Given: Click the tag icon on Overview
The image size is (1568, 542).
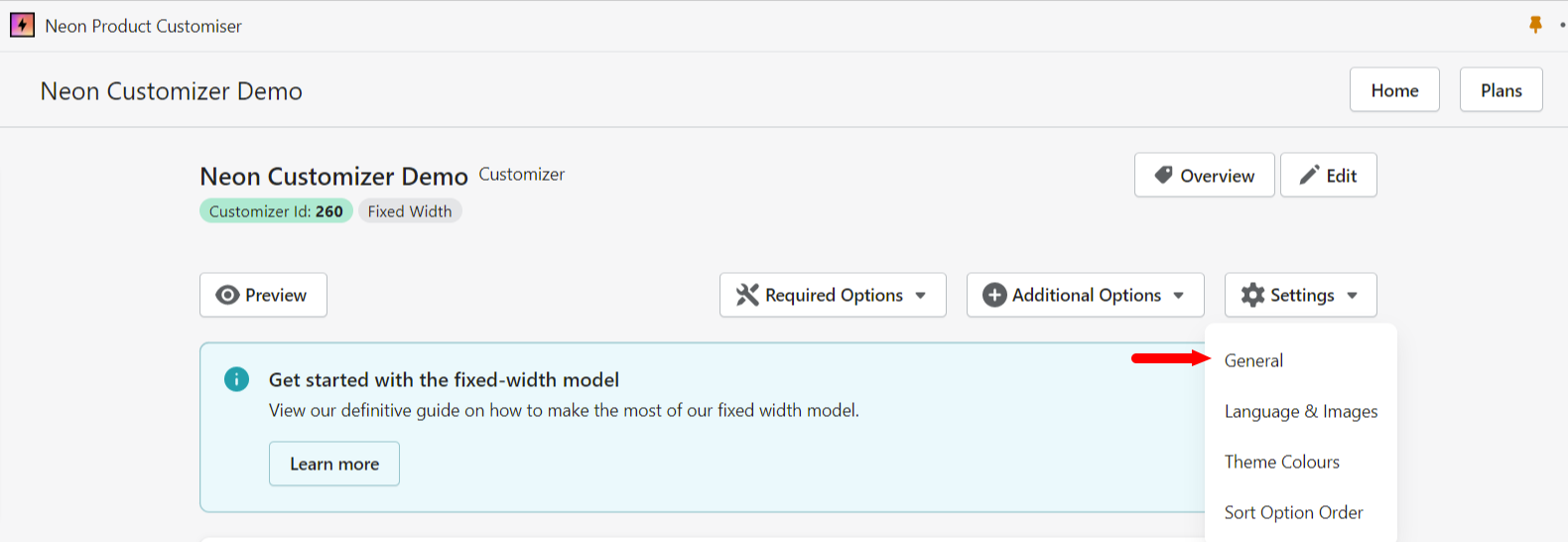Looking at the screenshot, I should [x=1163, y=175].
